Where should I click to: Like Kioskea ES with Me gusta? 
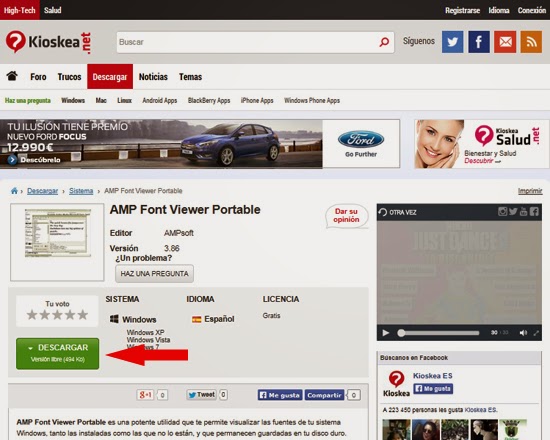point(433,388)
